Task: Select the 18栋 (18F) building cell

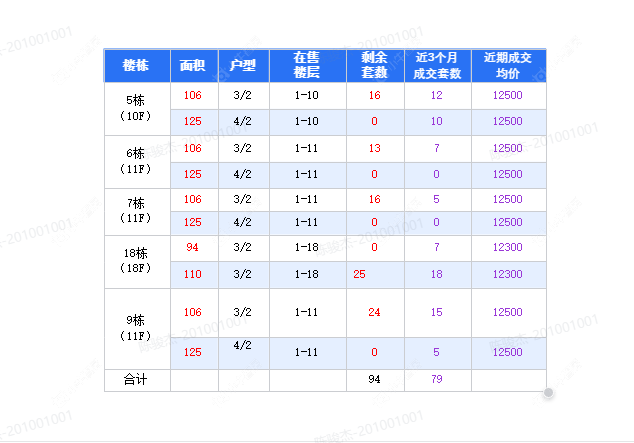Action: [137, 261]
